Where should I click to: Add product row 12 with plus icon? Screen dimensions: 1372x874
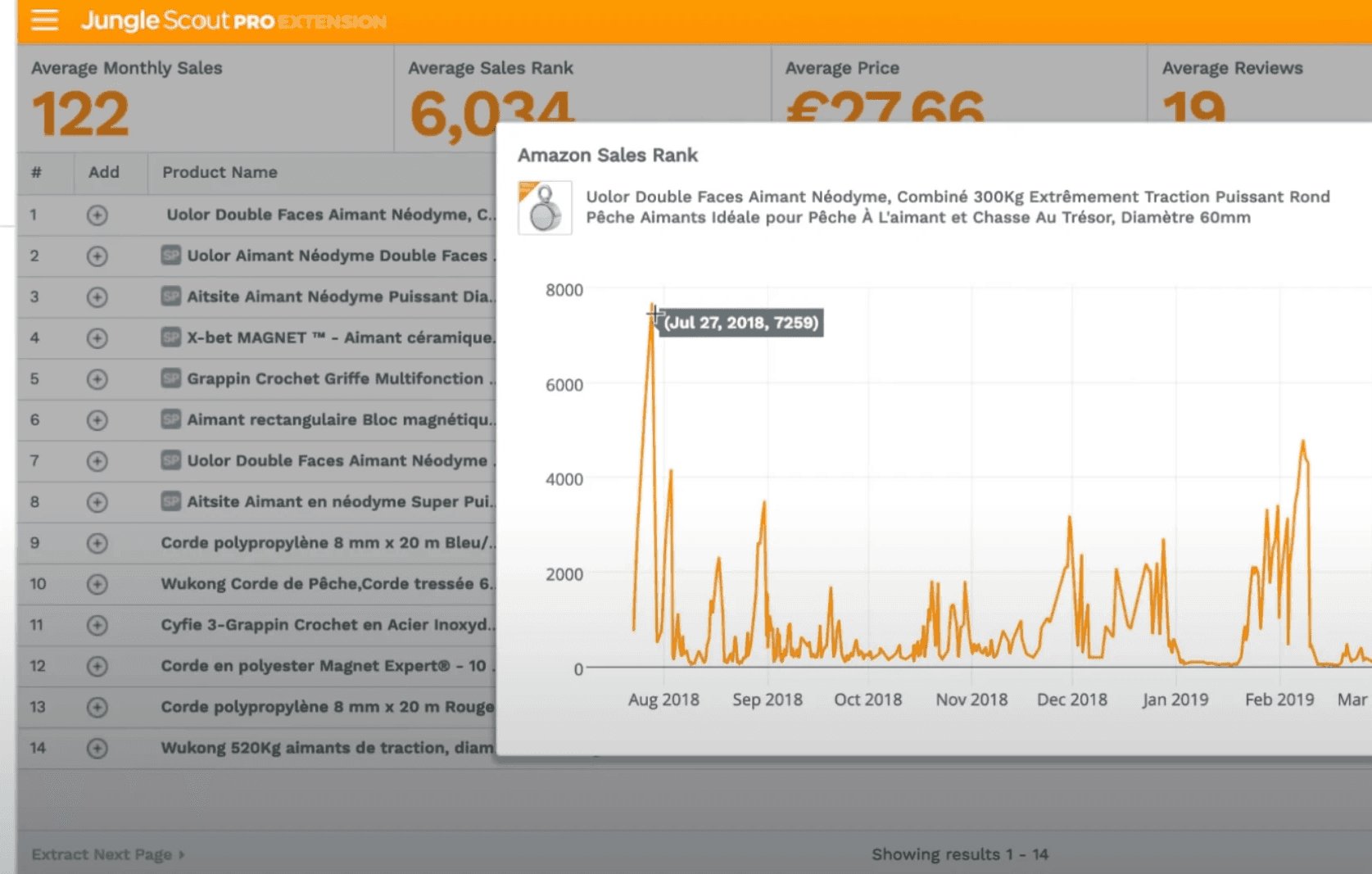click(x=97, y=666)
